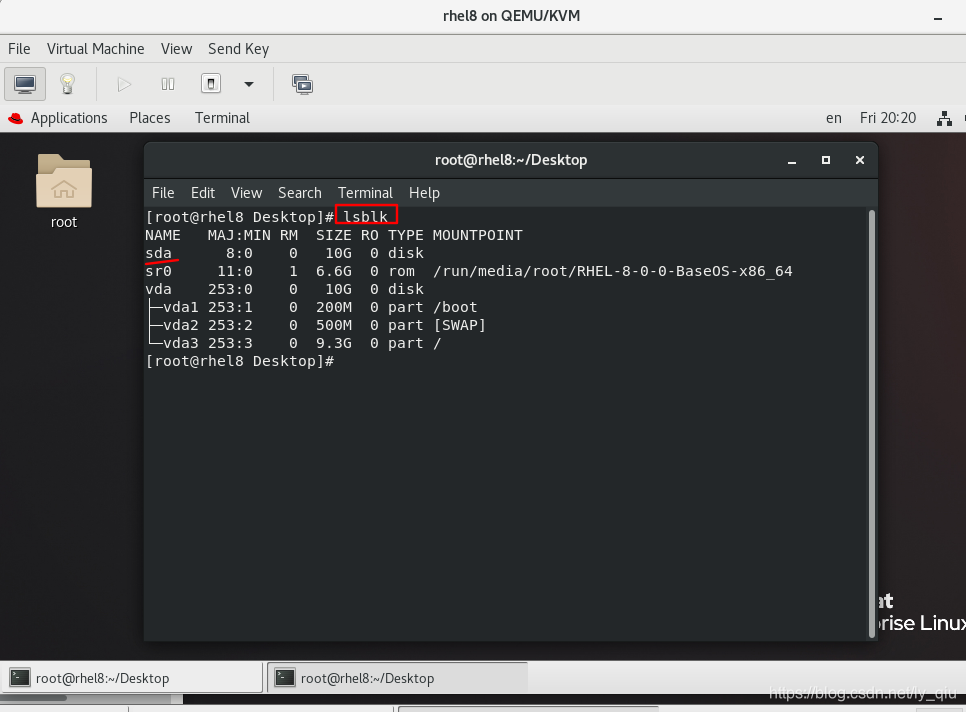Select the second root@rhel8 taskbar entry
966x712 pixels.
point(395,678)
